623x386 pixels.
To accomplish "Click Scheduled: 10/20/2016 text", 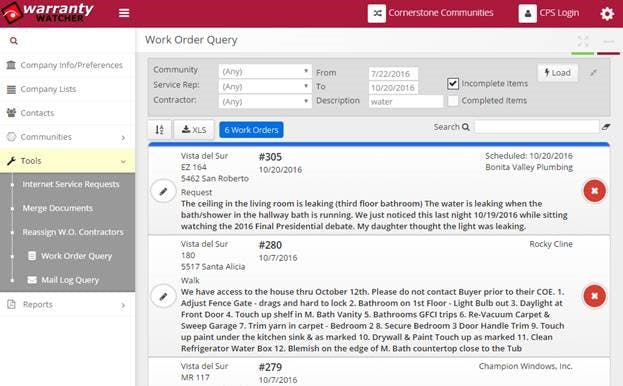I will pyautogui.click(x=529, y=156).
